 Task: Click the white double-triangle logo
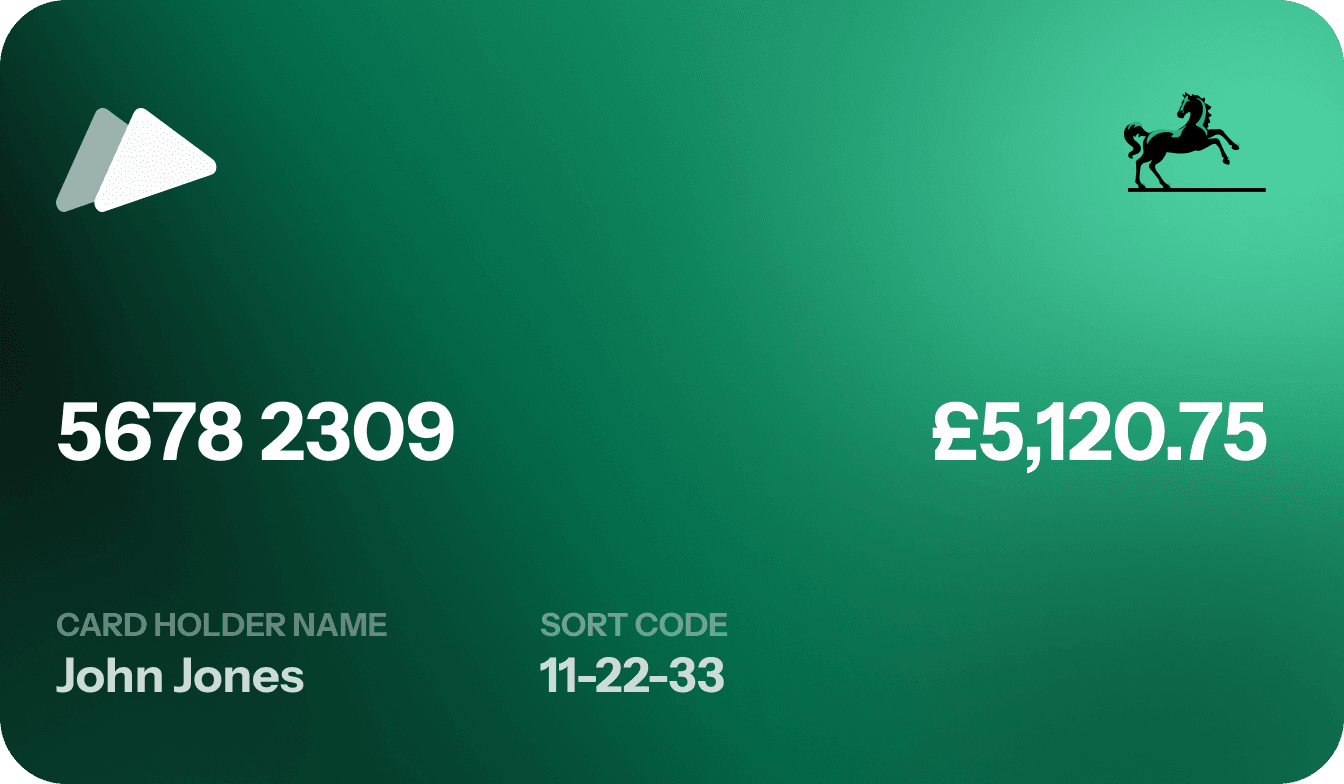tap(137, 160)
